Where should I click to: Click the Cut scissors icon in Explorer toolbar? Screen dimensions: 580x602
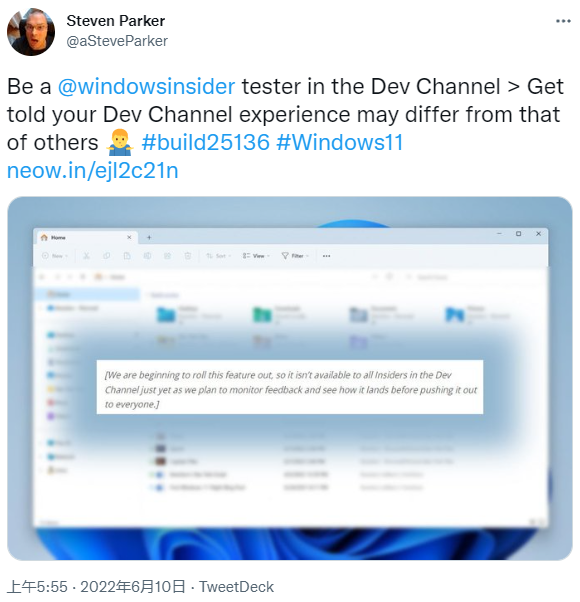tap(86, 256)
